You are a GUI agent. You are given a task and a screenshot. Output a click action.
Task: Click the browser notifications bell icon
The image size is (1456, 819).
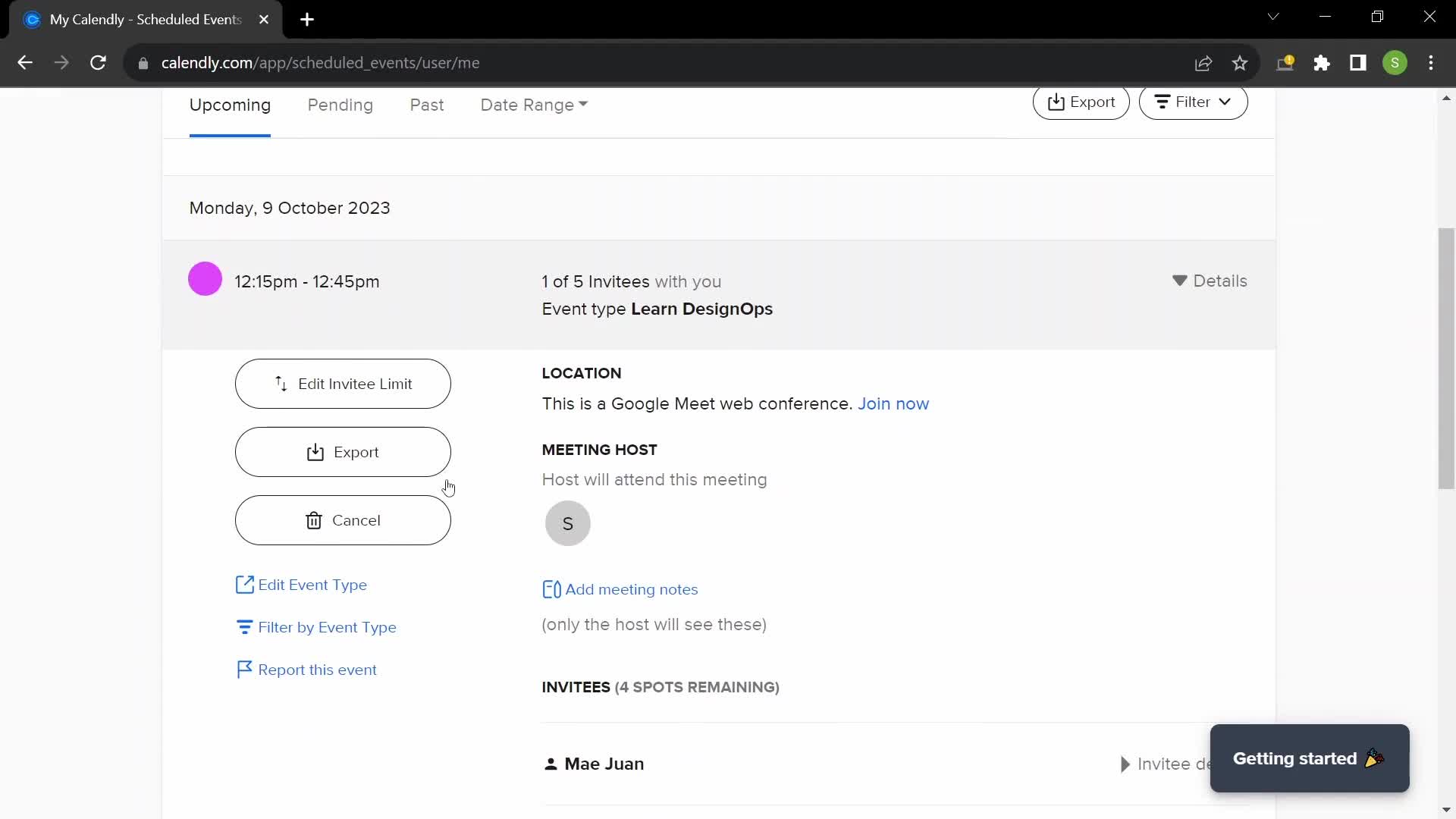coord(1287,63)
